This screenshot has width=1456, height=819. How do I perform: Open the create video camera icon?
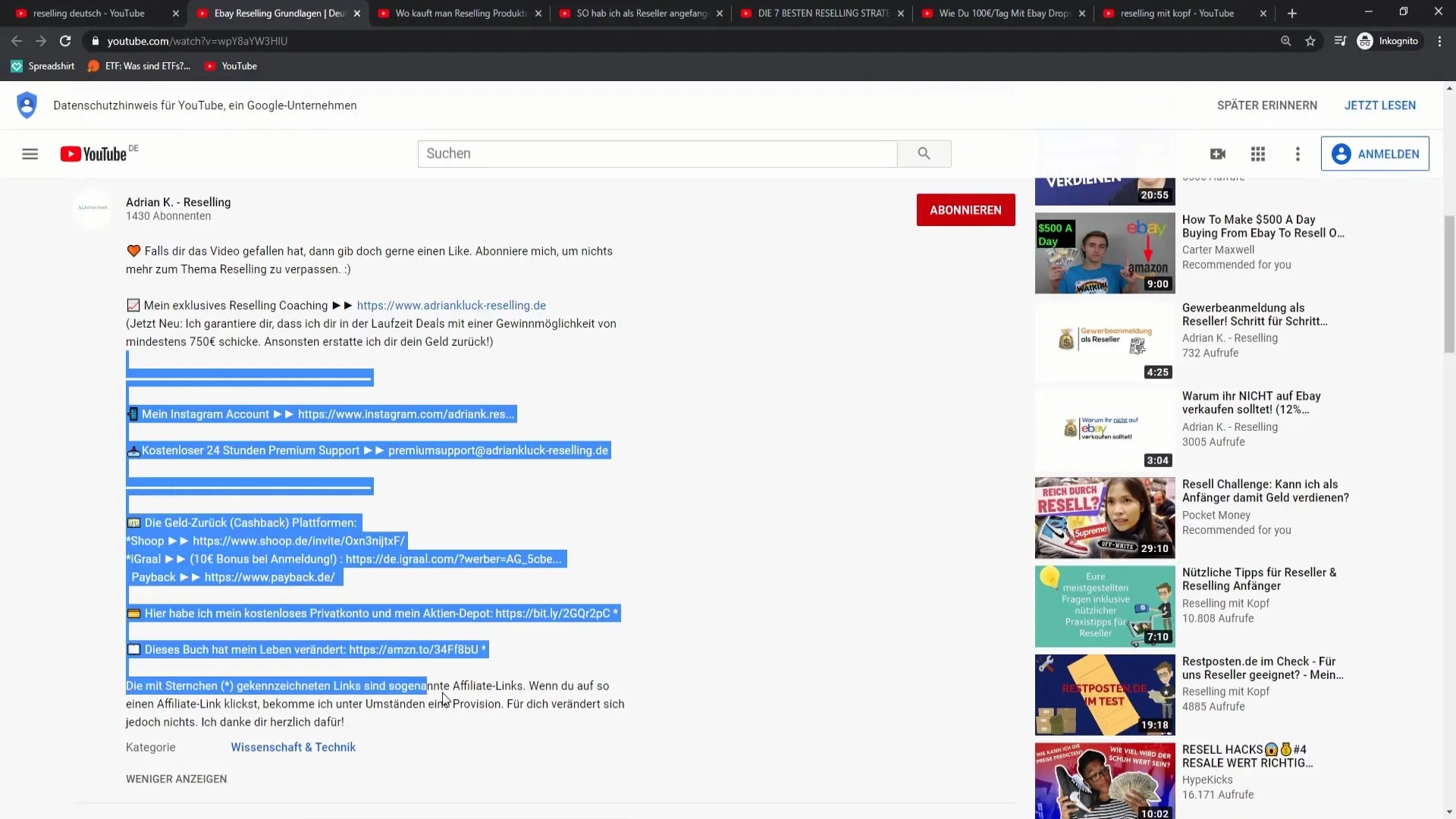pyautogui.click(x=1218, y=154)
